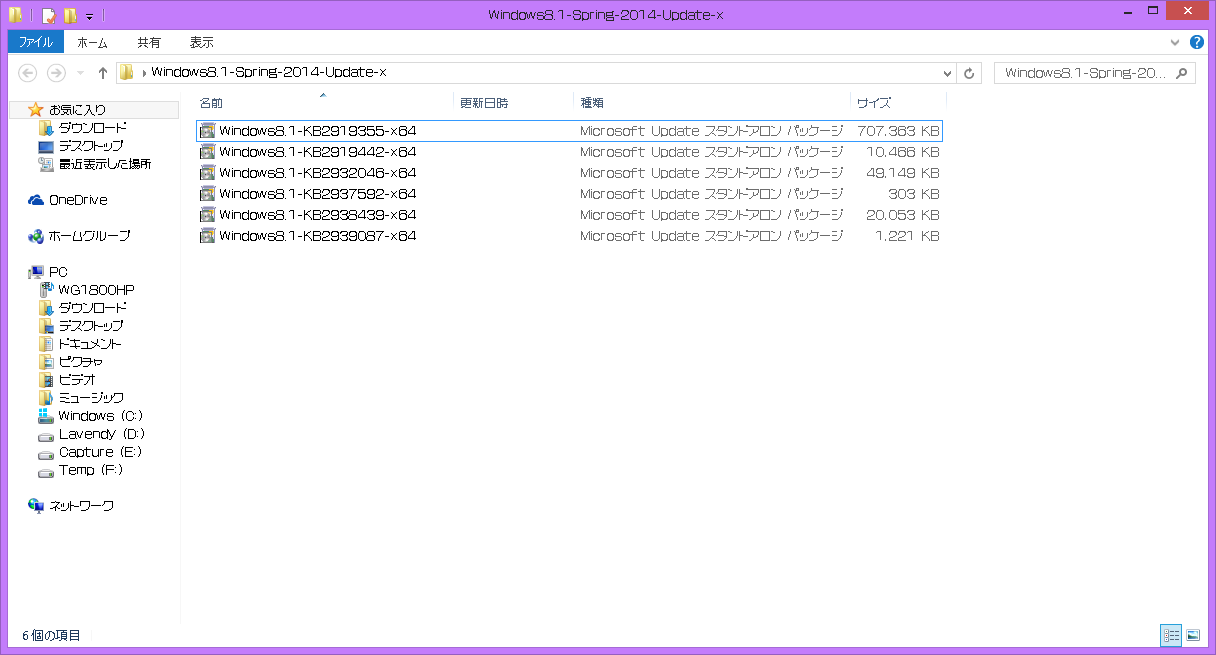
Task: Select the Windows8.1-KB2919442-x64 file icon
Action: [x=208, y=152]
